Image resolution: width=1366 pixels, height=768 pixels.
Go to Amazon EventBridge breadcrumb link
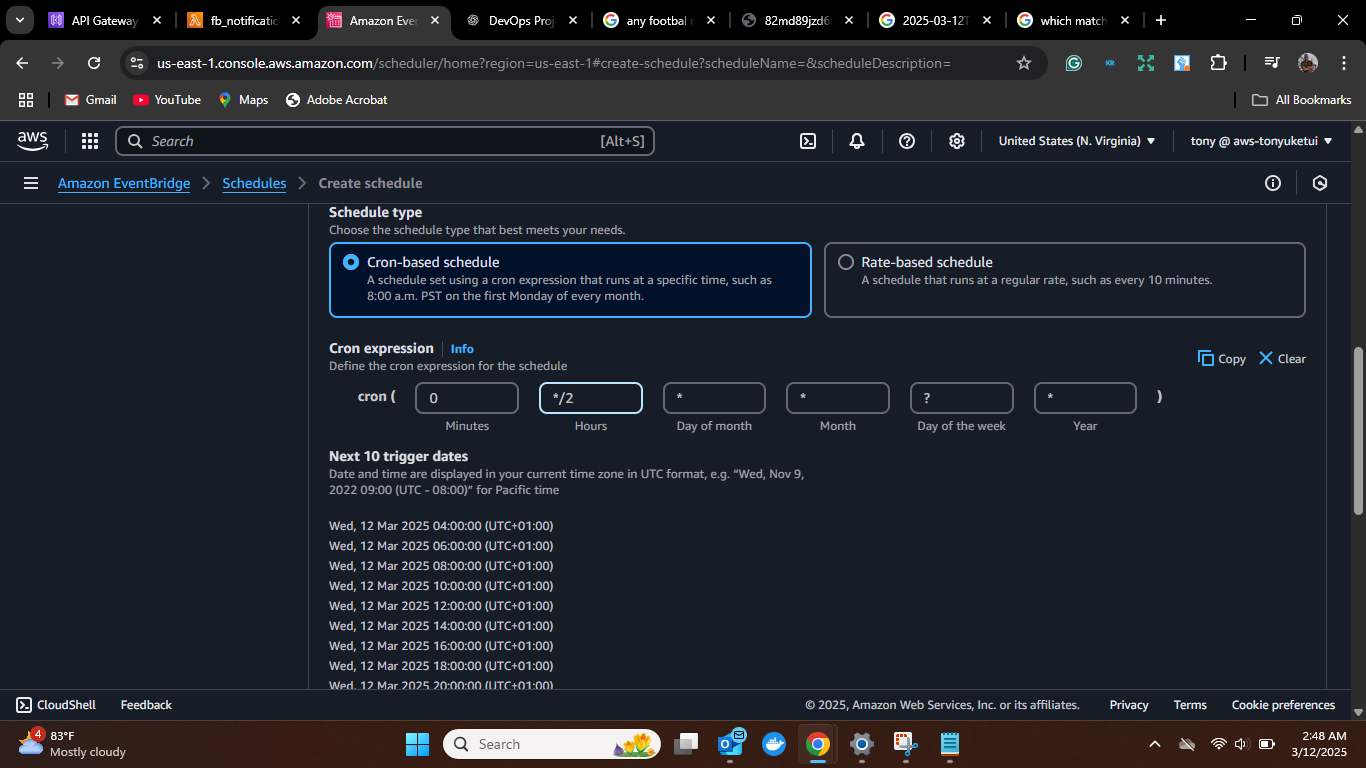pyautogui.click(x=124, y=183)
